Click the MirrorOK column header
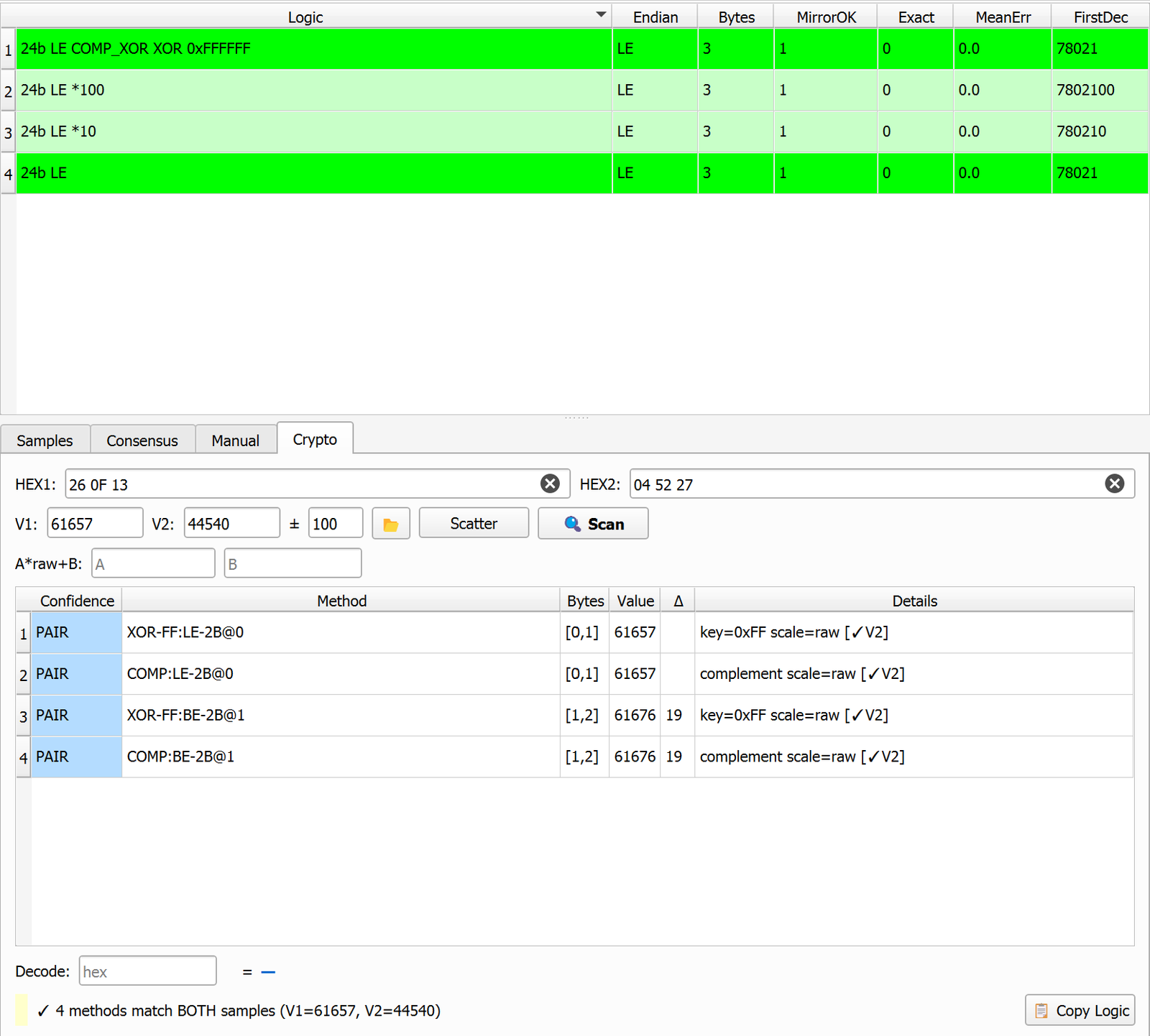Screen dimensions: 1150x1036 826,17
